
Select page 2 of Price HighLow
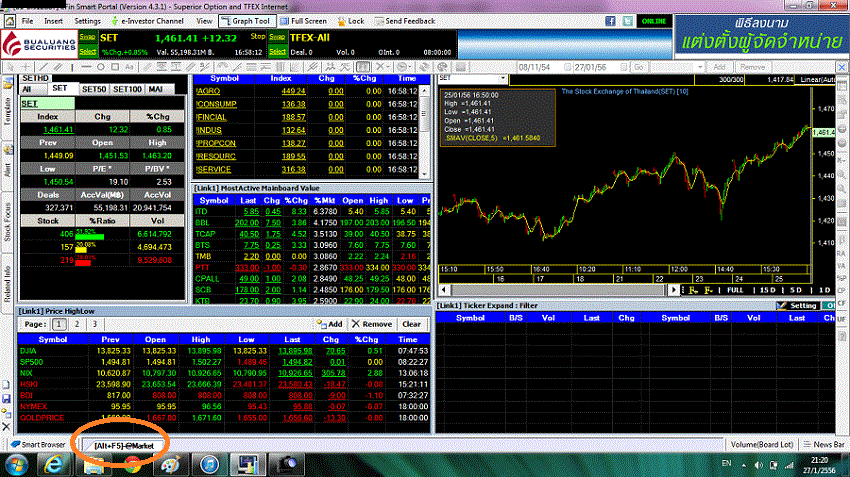(x=77, y=324)
